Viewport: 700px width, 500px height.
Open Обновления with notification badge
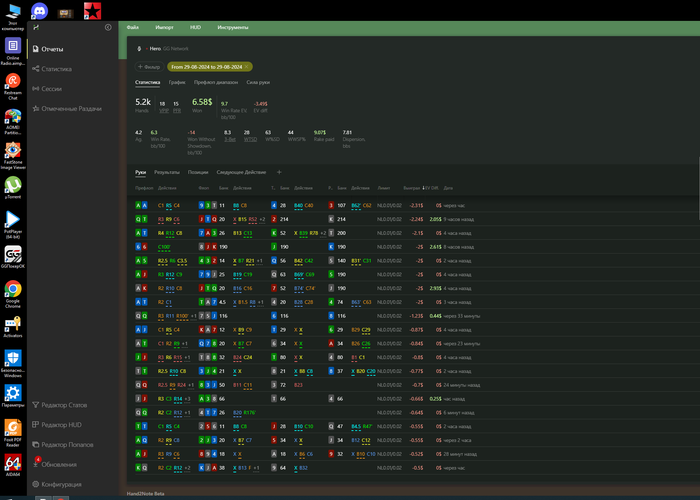(54, 464)
